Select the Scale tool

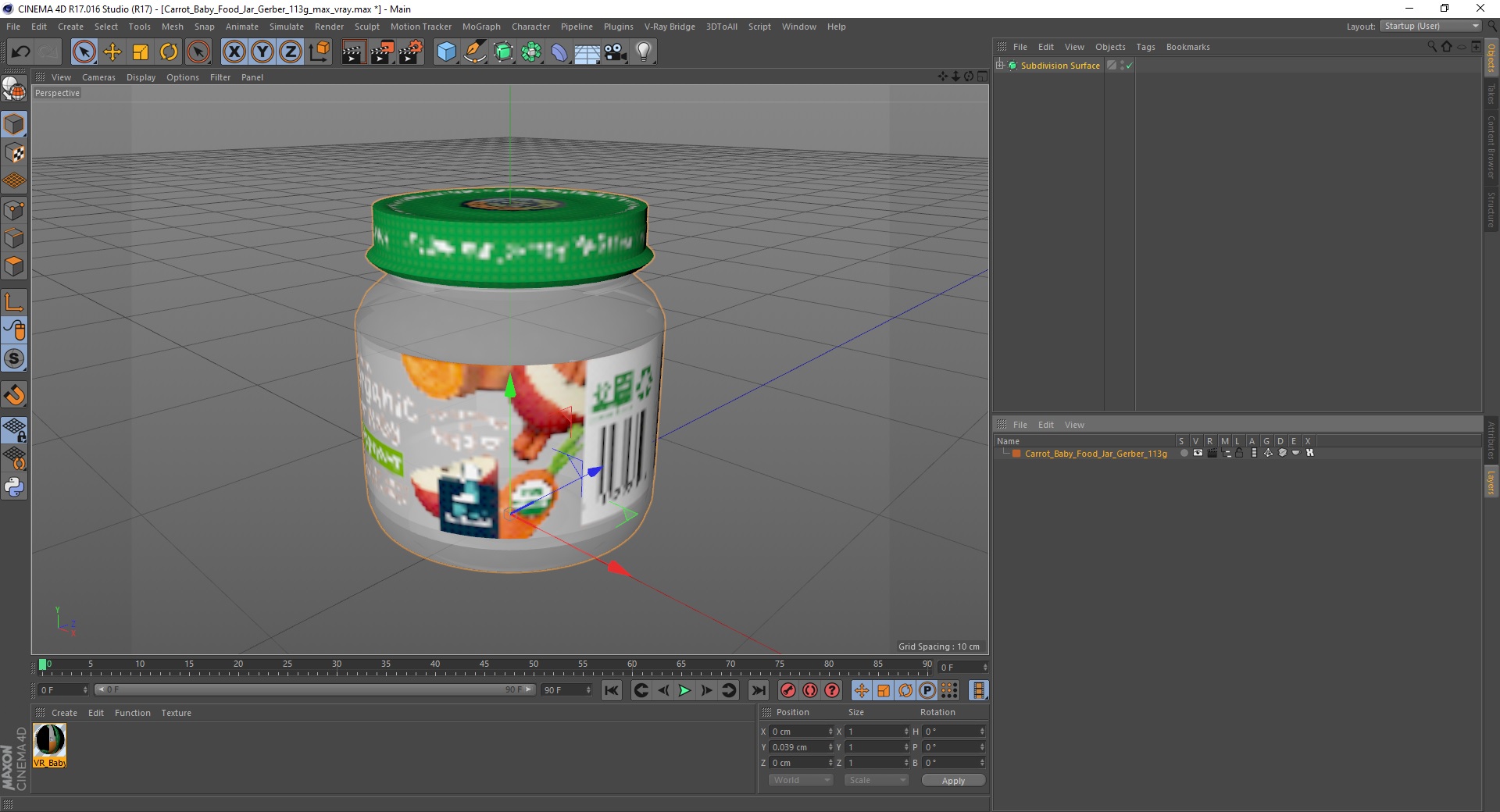coord(141,52)
